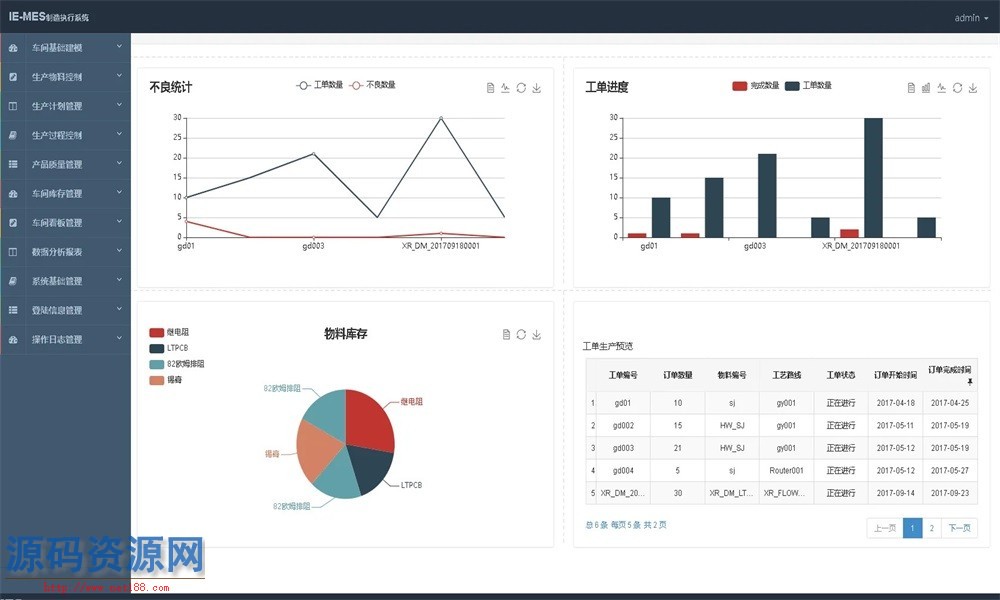Click the tallest bar in 工单进度 chart
Image resolution: width=1000 pixels, height=600 pixels.
click(x=873, y=177)
